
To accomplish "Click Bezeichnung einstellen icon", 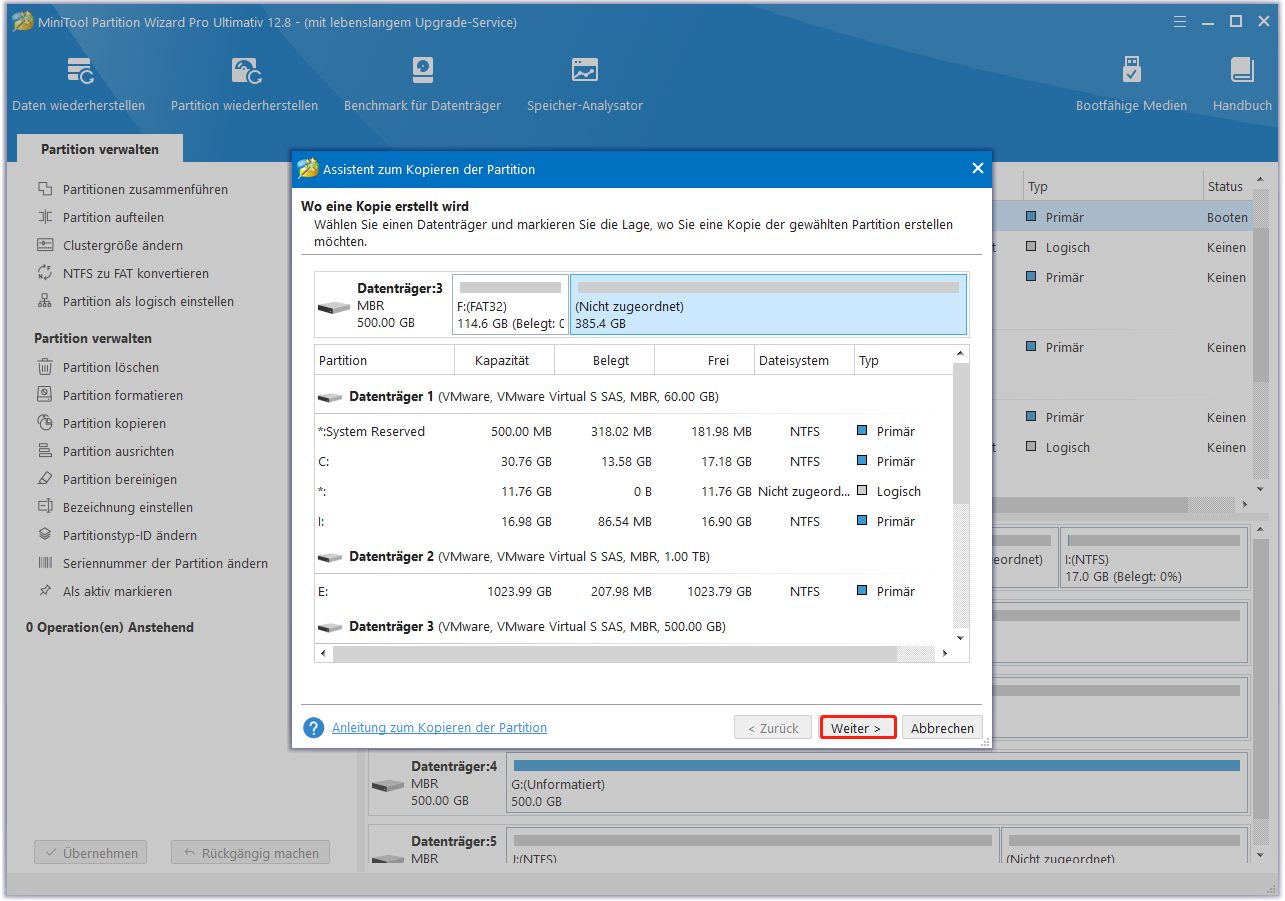I will click(x=45, y=507).
